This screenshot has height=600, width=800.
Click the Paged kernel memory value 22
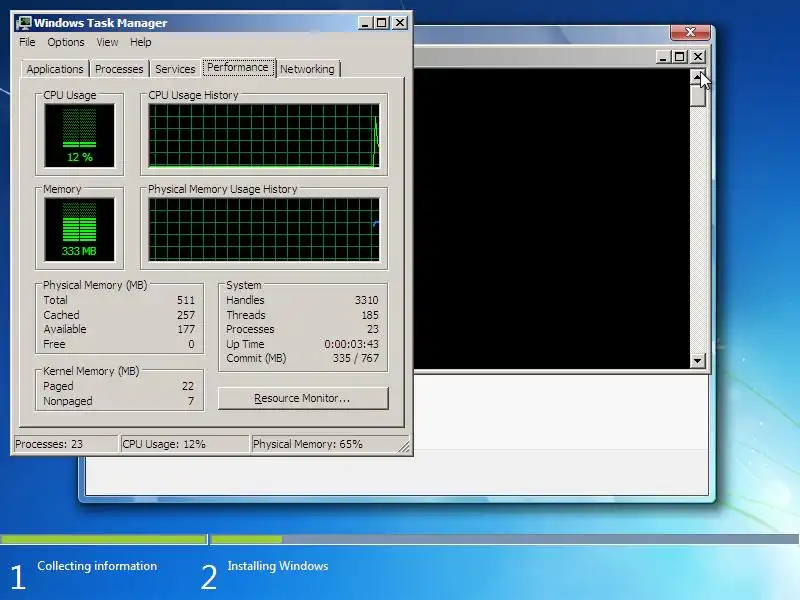pyautogui.click(x=188, y=386)
